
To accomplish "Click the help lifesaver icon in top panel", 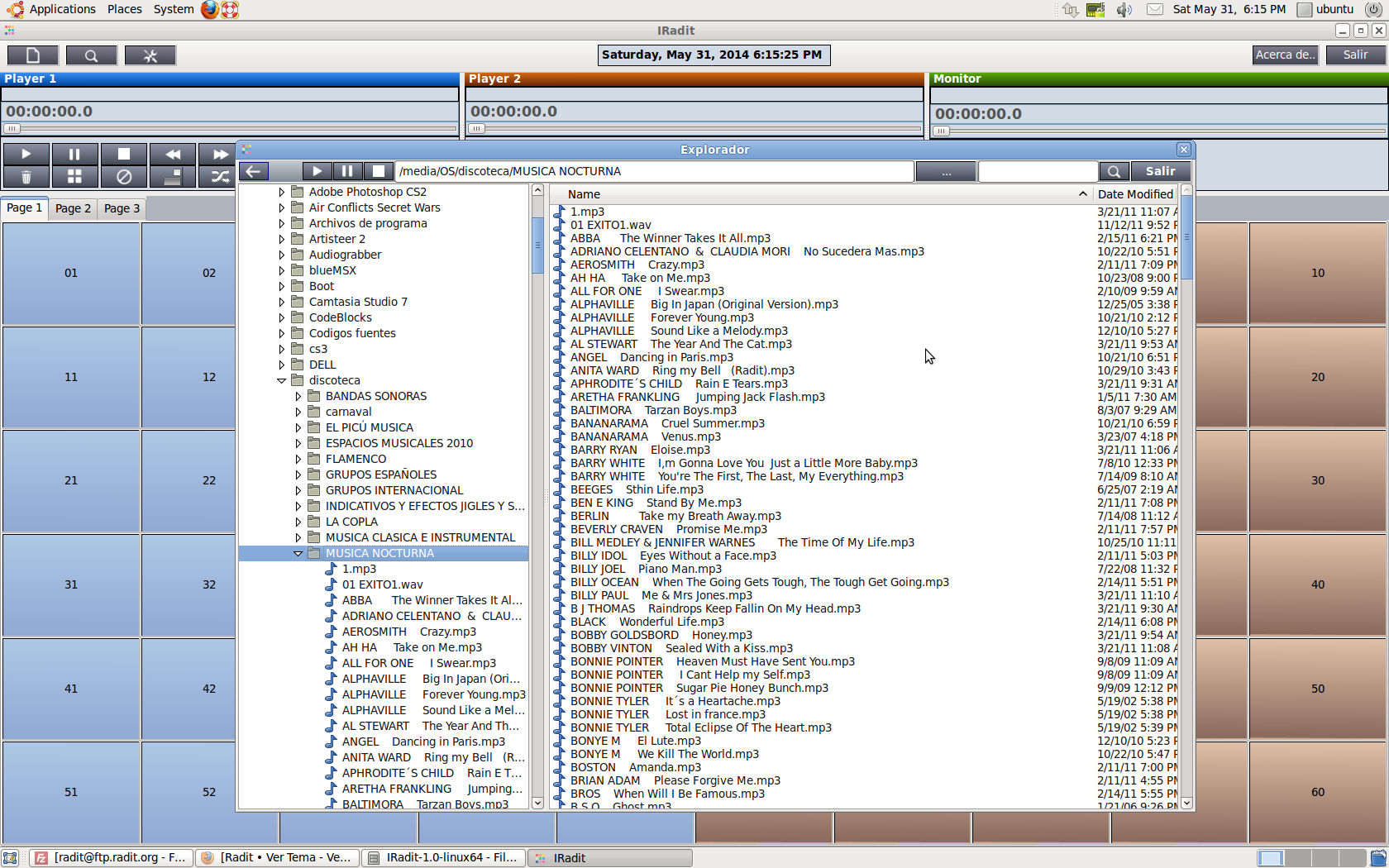I will coord(230,9).
